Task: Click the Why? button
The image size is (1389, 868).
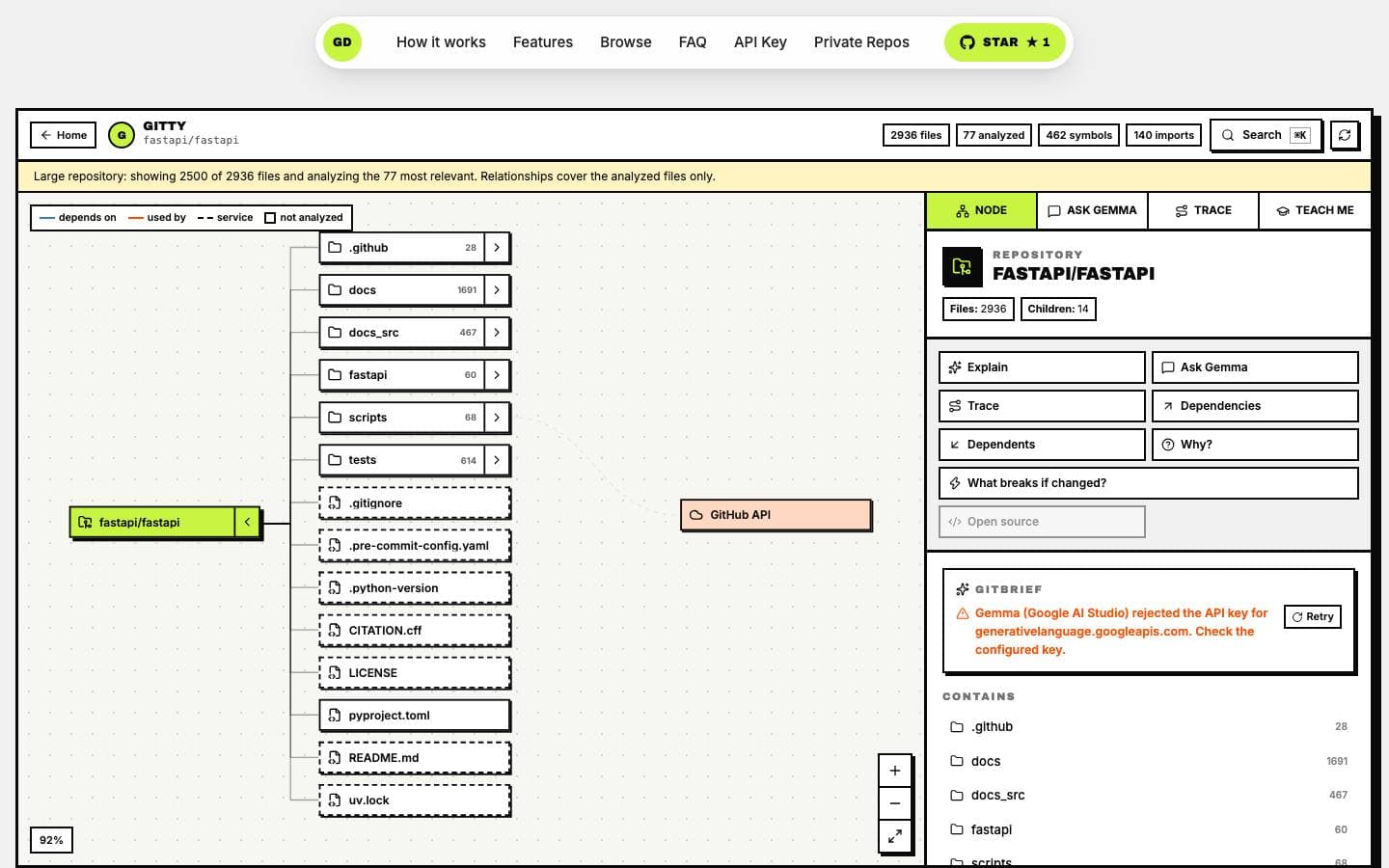Action: tap(1255, 445)
